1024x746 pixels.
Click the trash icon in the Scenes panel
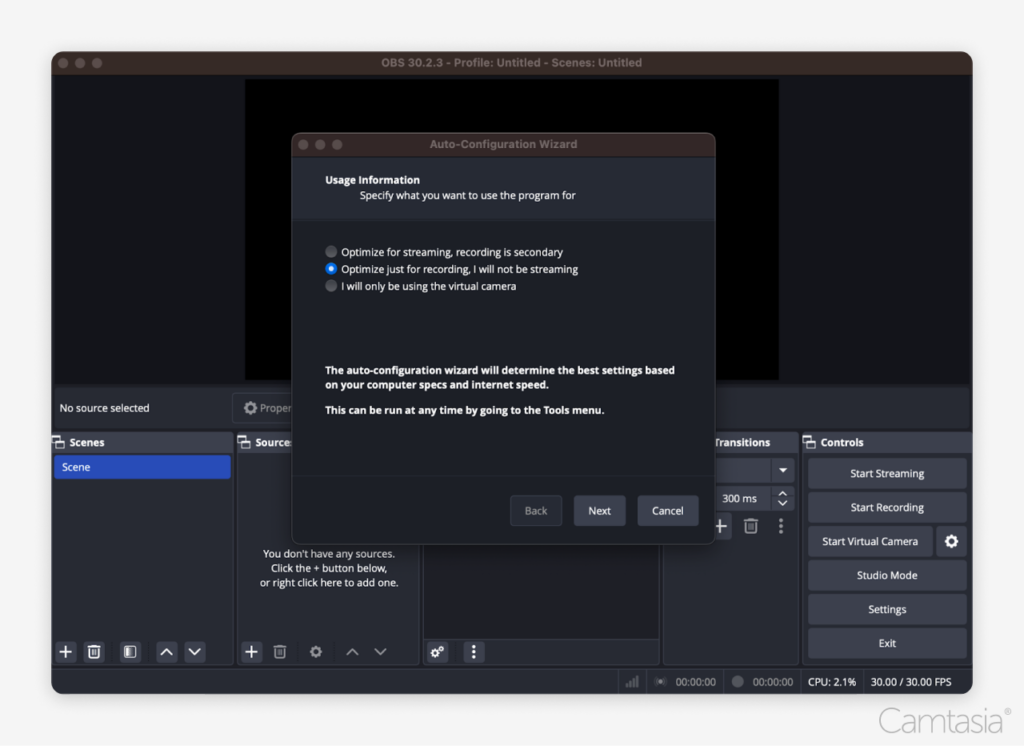coord(94,652)
